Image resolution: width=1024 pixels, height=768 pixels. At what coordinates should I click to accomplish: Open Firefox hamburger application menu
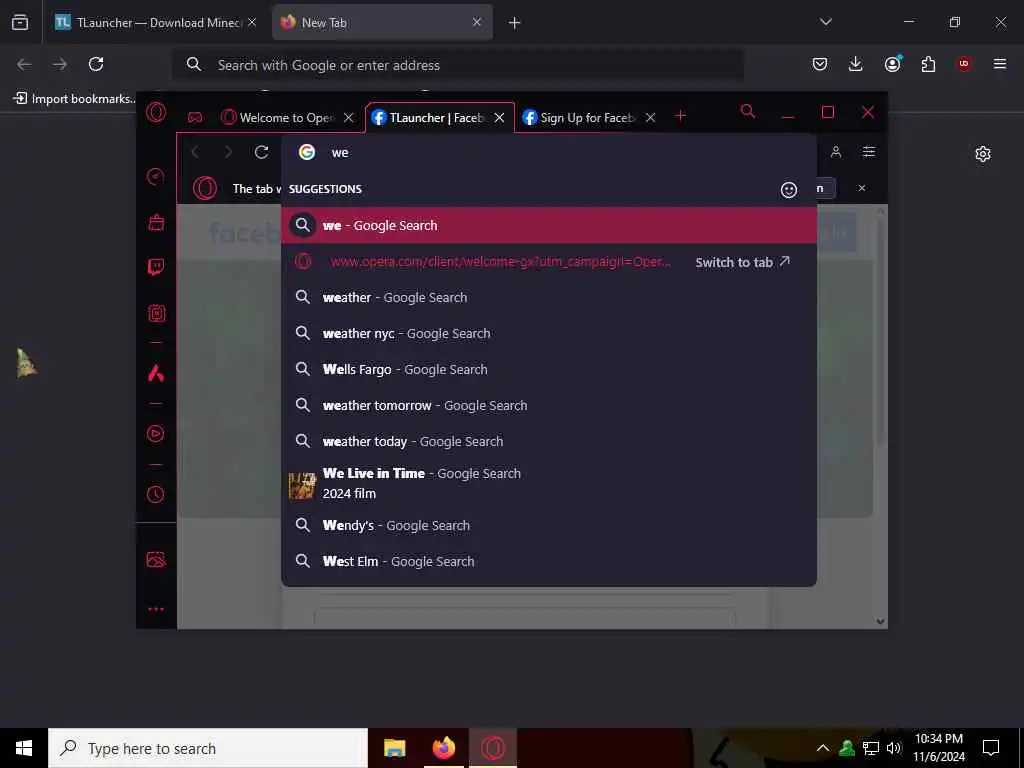click(1000, 64)
